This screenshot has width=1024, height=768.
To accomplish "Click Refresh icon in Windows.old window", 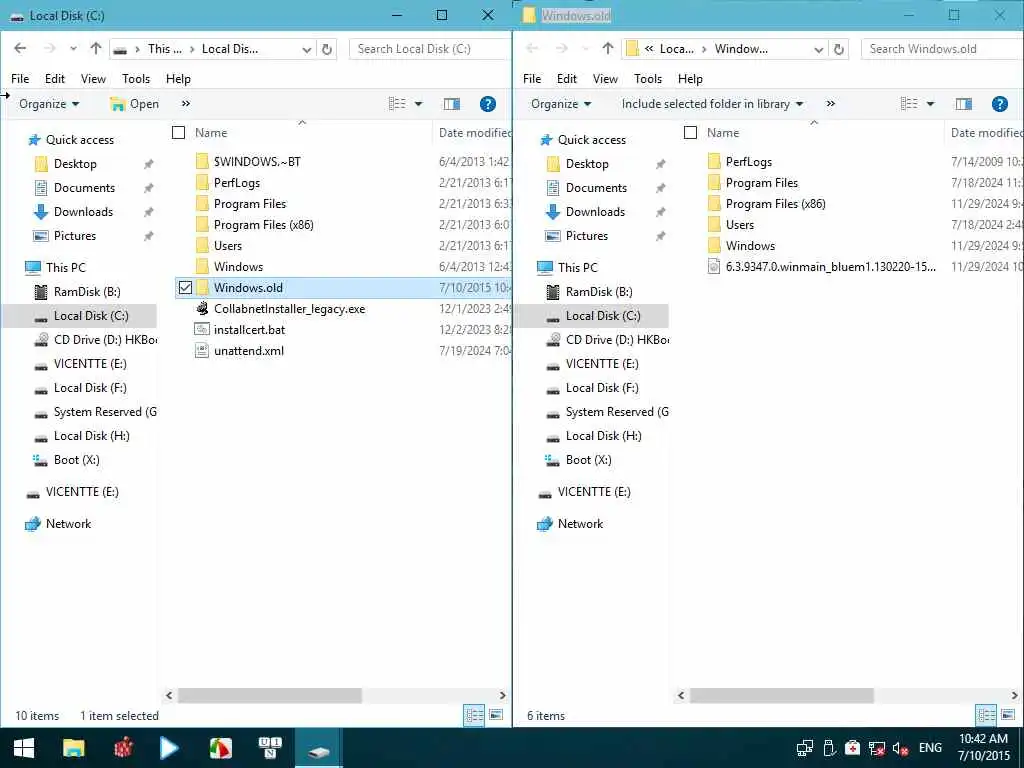I will (x=839, y=49).
